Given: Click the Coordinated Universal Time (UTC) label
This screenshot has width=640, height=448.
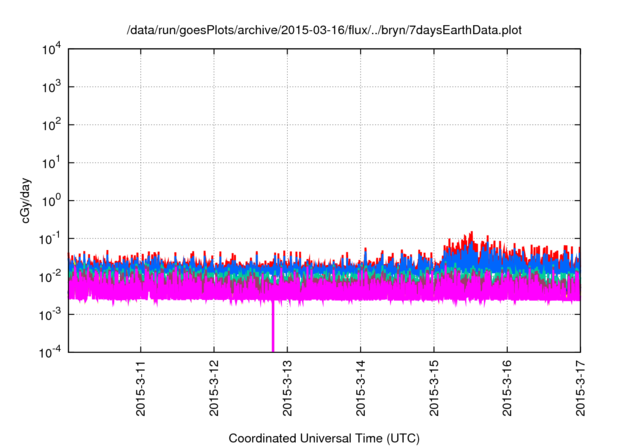Looking at the screenshot, I should tap(324, 438).
